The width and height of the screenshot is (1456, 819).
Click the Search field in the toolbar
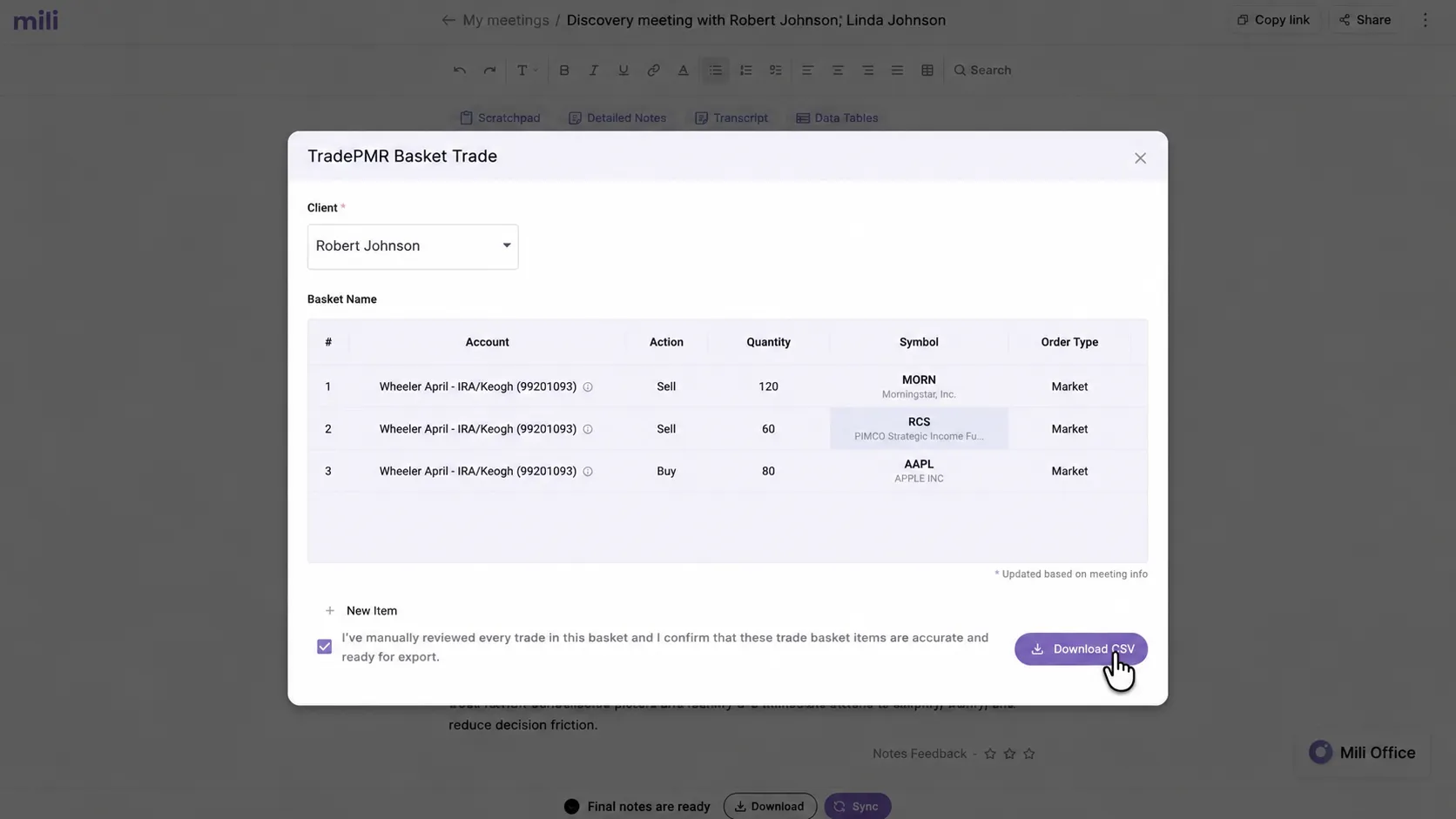(x=982, y=70)
